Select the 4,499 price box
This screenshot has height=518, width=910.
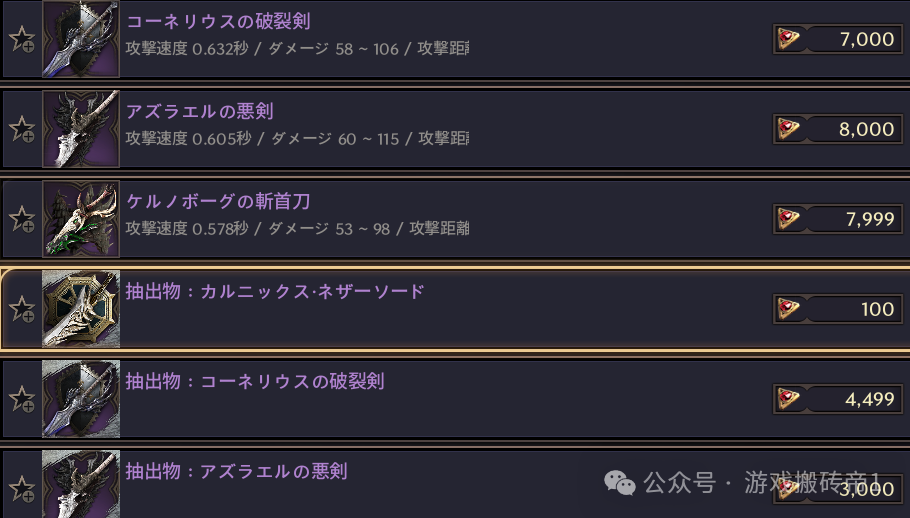click(838, 399)
